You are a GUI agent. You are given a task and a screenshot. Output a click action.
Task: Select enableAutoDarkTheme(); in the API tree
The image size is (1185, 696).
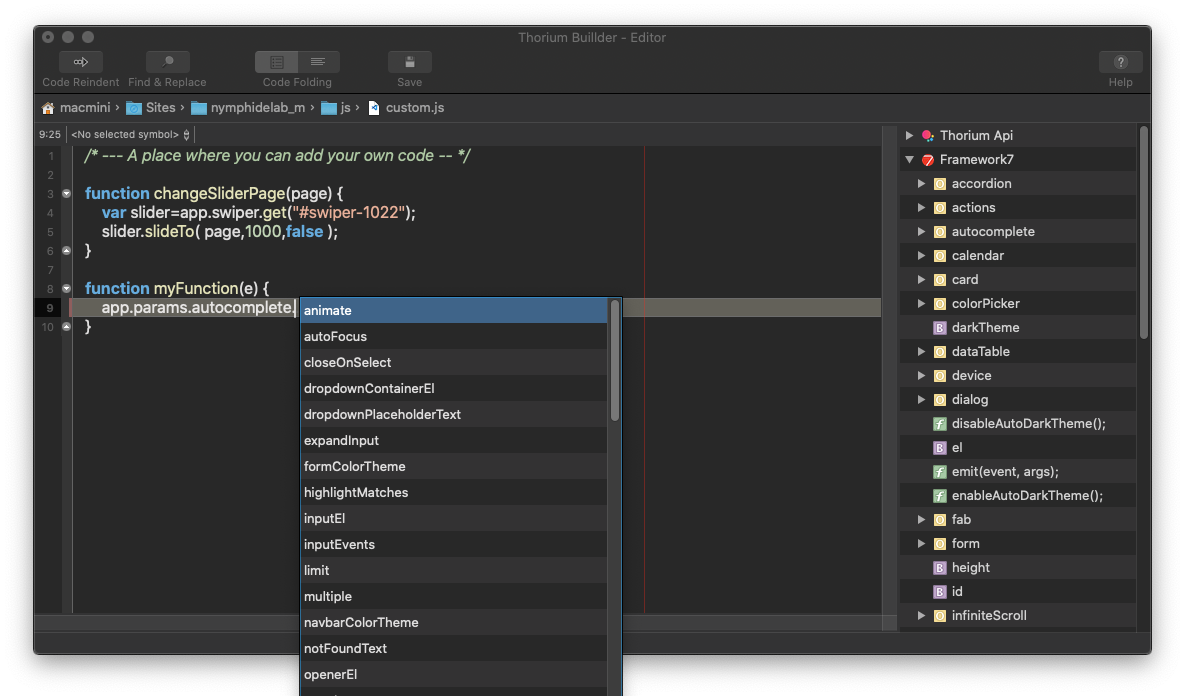[1027, 496]
